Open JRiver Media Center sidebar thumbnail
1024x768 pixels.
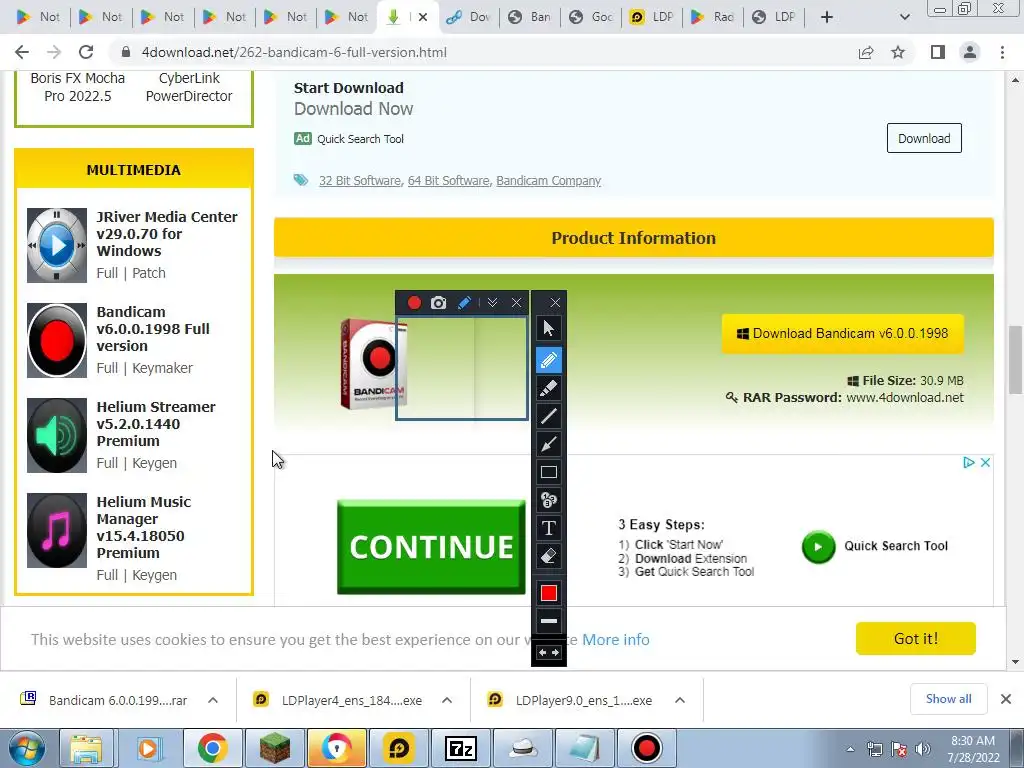57,245
